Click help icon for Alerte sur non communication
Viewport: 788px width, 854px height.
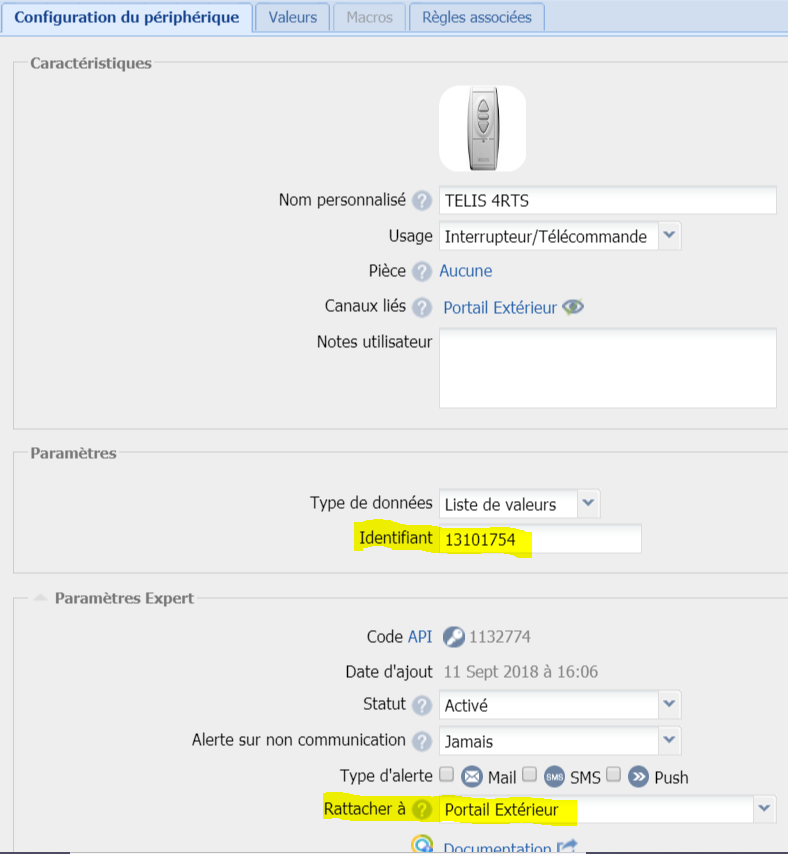click(422, 741)
